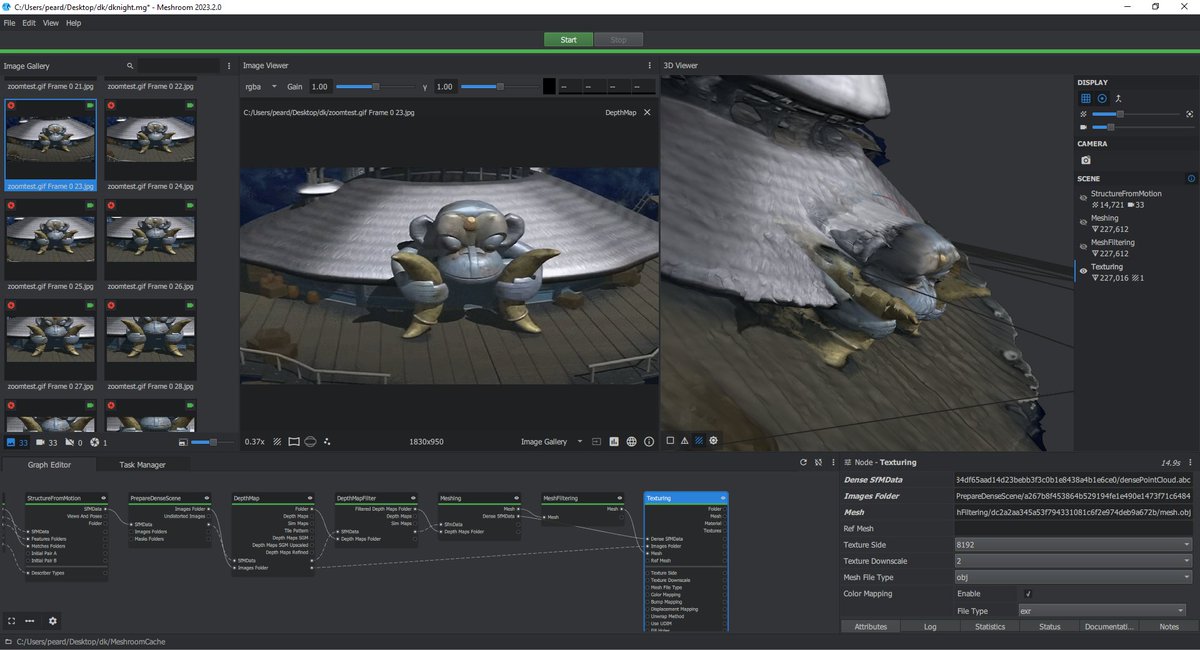
Task: Toggle the image statistics chart icon
Action: point(614,441)
